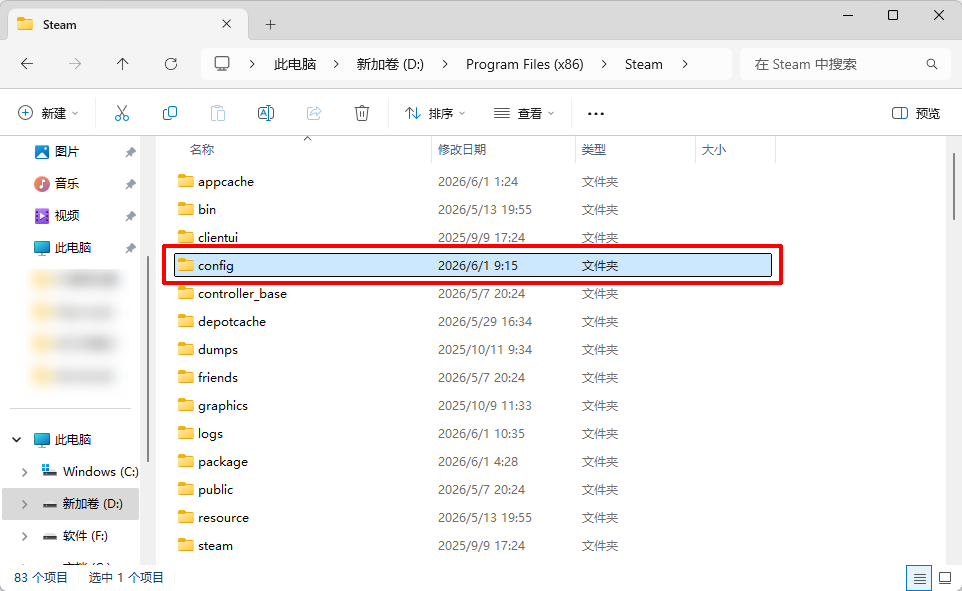This screenshot has height=591, width=962.
Task: Close the Steam tab
Action: (226, 24)
